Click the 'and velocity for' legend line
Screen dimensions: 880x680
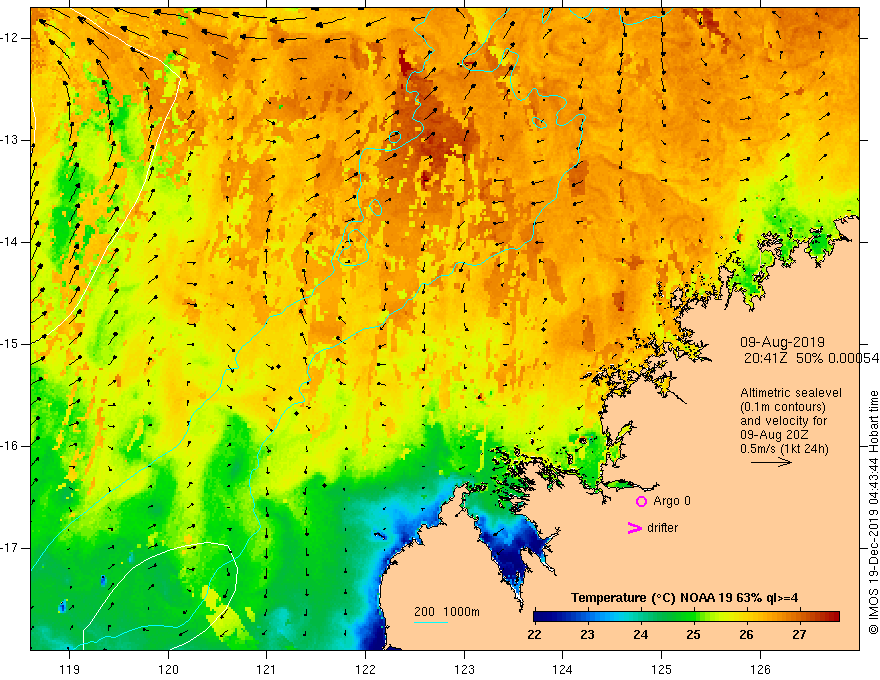coord(783,421)
